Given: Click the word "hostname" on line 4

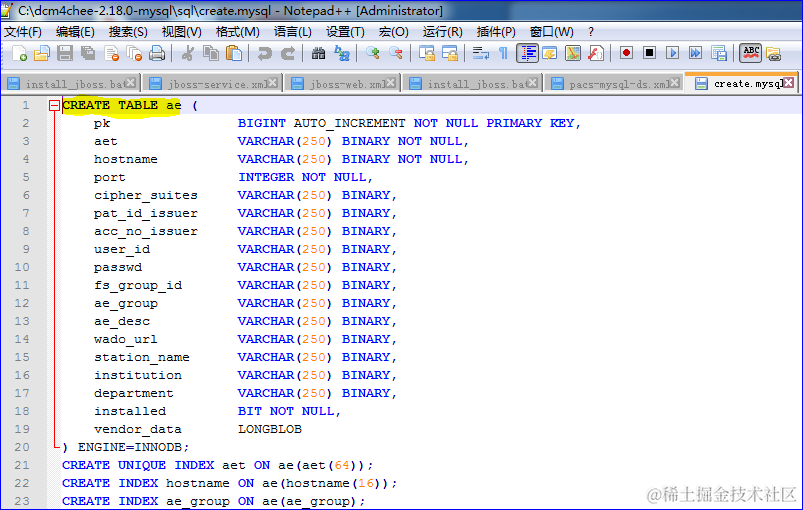Looking at the screenshot, I should 125,159.
